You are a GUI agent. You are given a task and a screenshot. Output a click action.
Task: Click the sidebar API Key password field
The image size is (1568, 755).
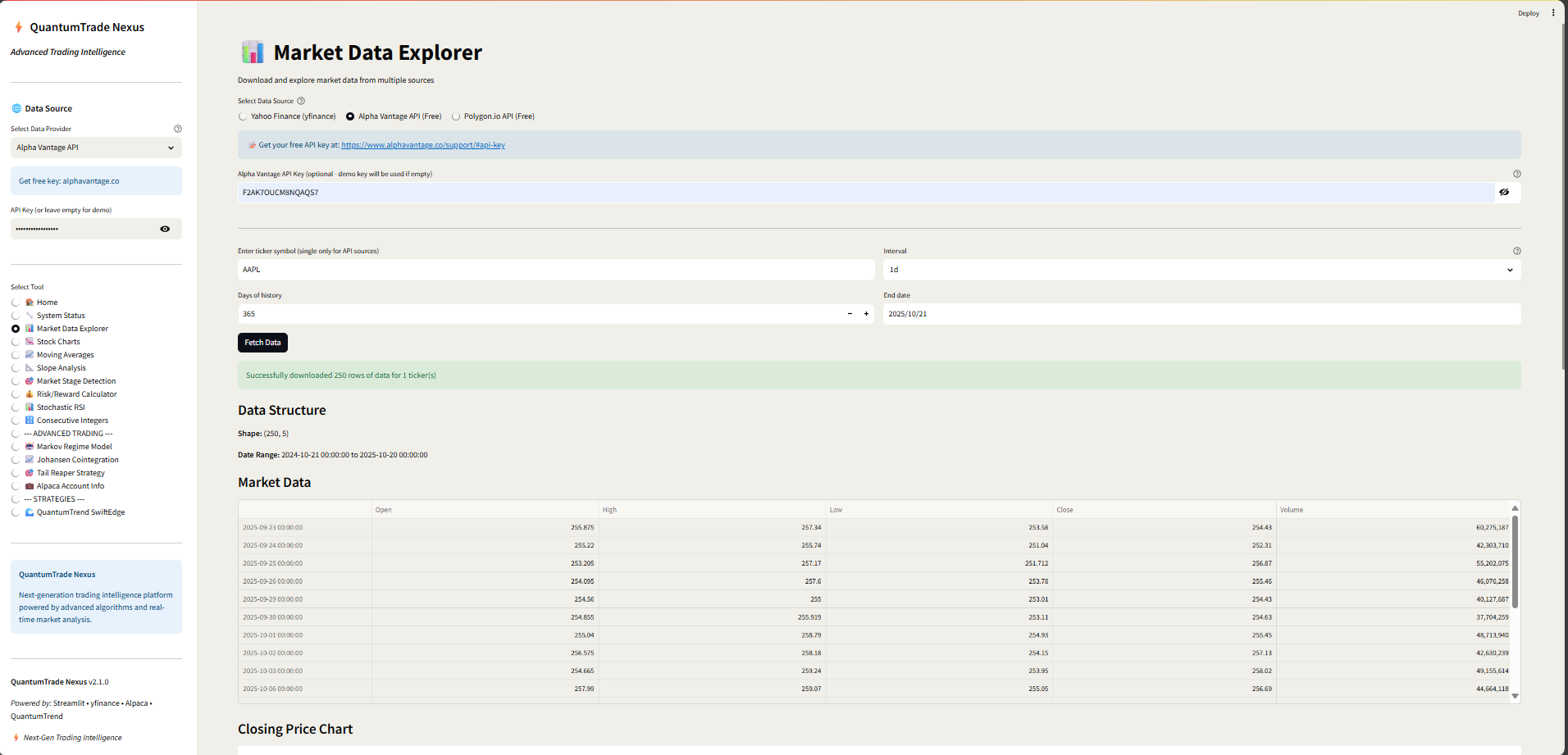(84, 229)
